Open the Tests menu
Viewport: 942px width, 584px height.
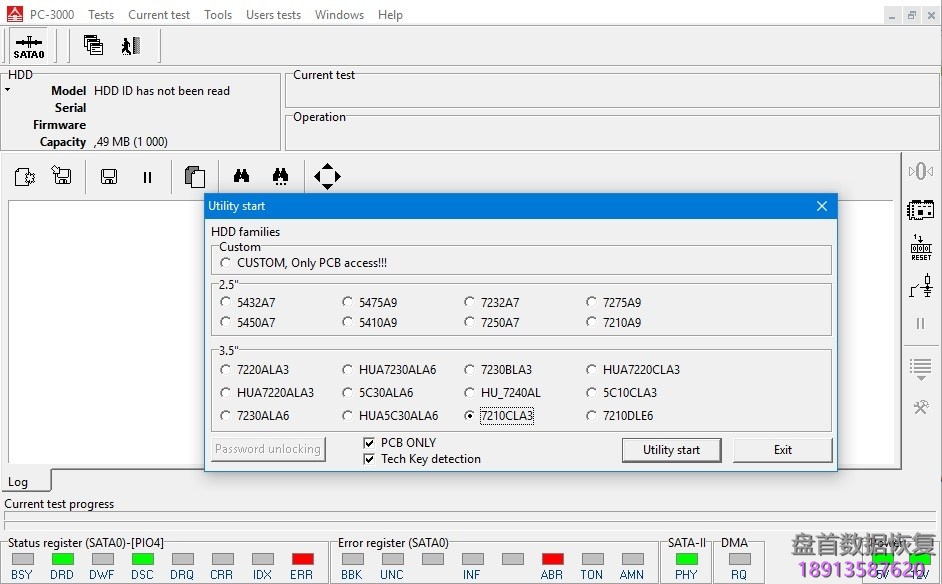tap(100, 14)
